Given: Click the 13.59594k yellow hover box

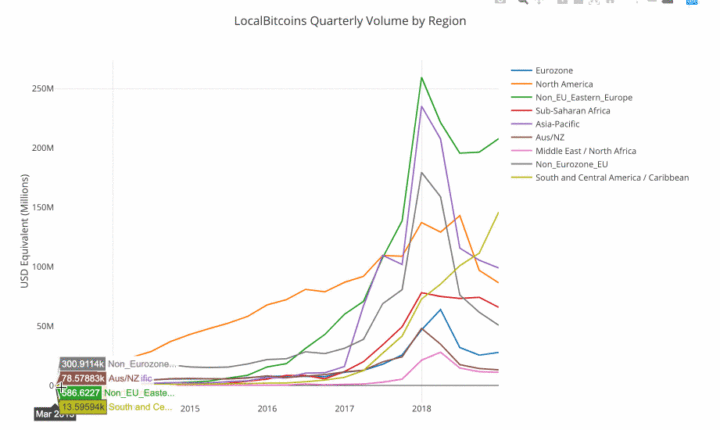Looking at the screenshot, I should [83, 407].
